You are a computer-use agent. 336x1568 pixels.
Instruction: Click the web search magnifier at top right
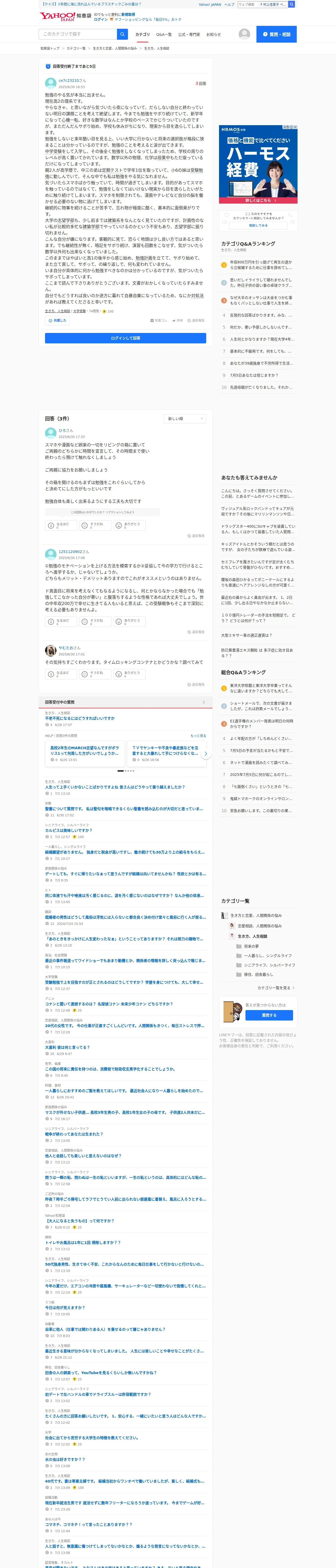(292, 4)
